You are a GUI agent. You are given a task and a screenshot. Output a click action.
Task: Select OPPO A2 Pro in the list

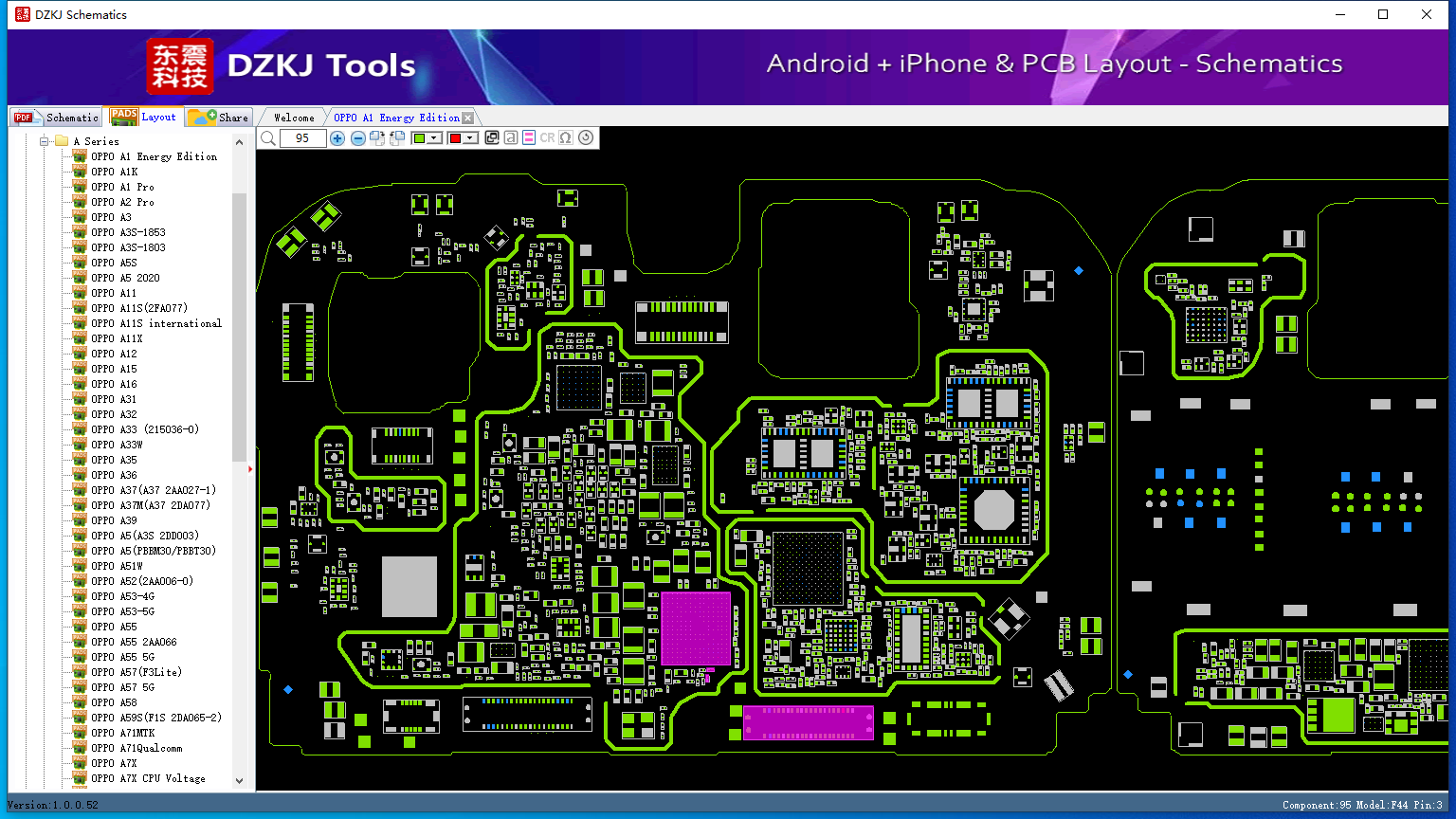click(x=122, y=202)
